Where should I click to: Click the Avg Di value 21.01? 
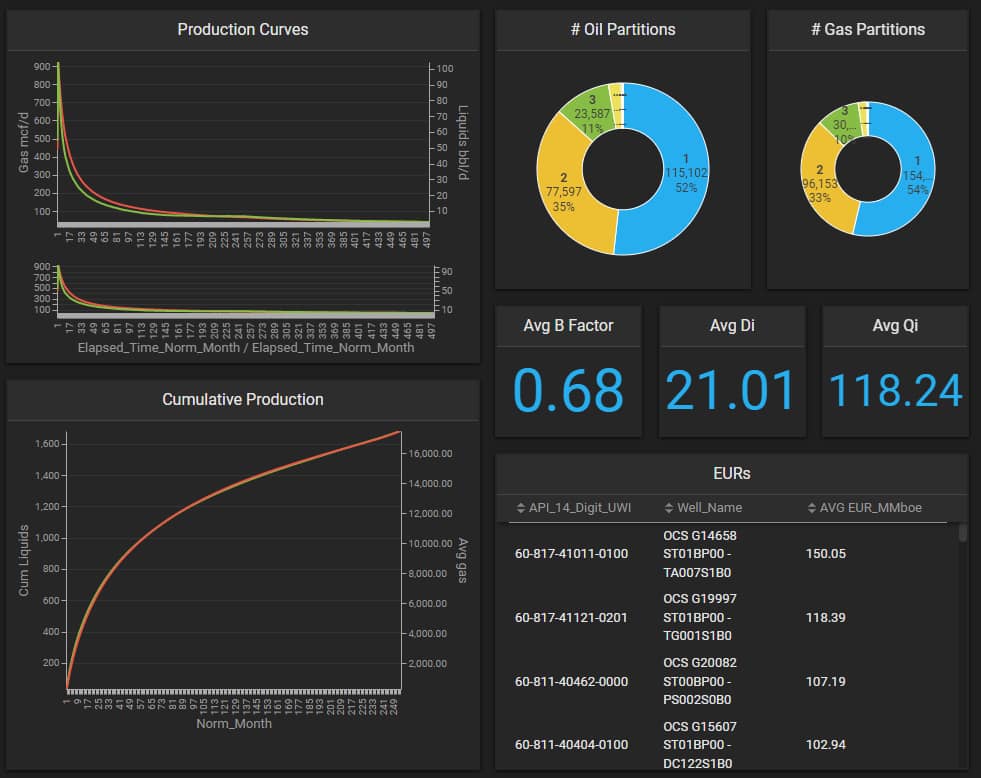point(731,390)
